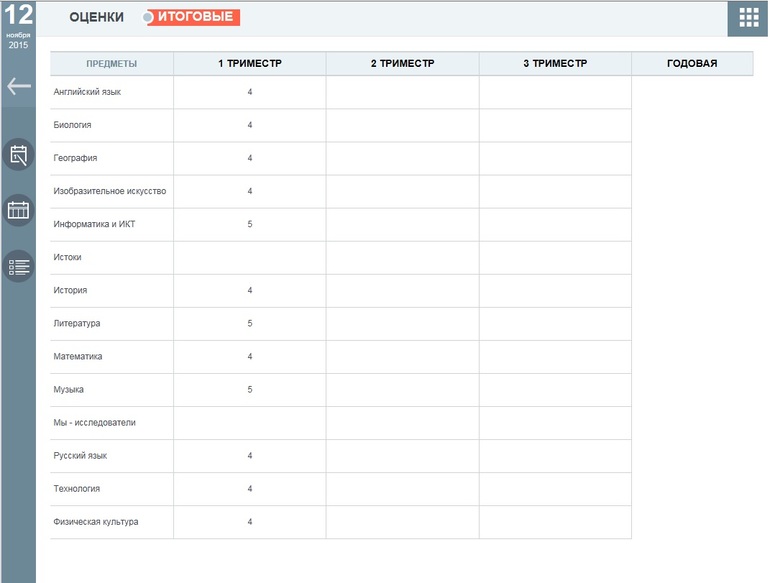The width and height of the screenshot is (770, 583).
Task: Click the first trimester grade for География
Action: (250, 158)
